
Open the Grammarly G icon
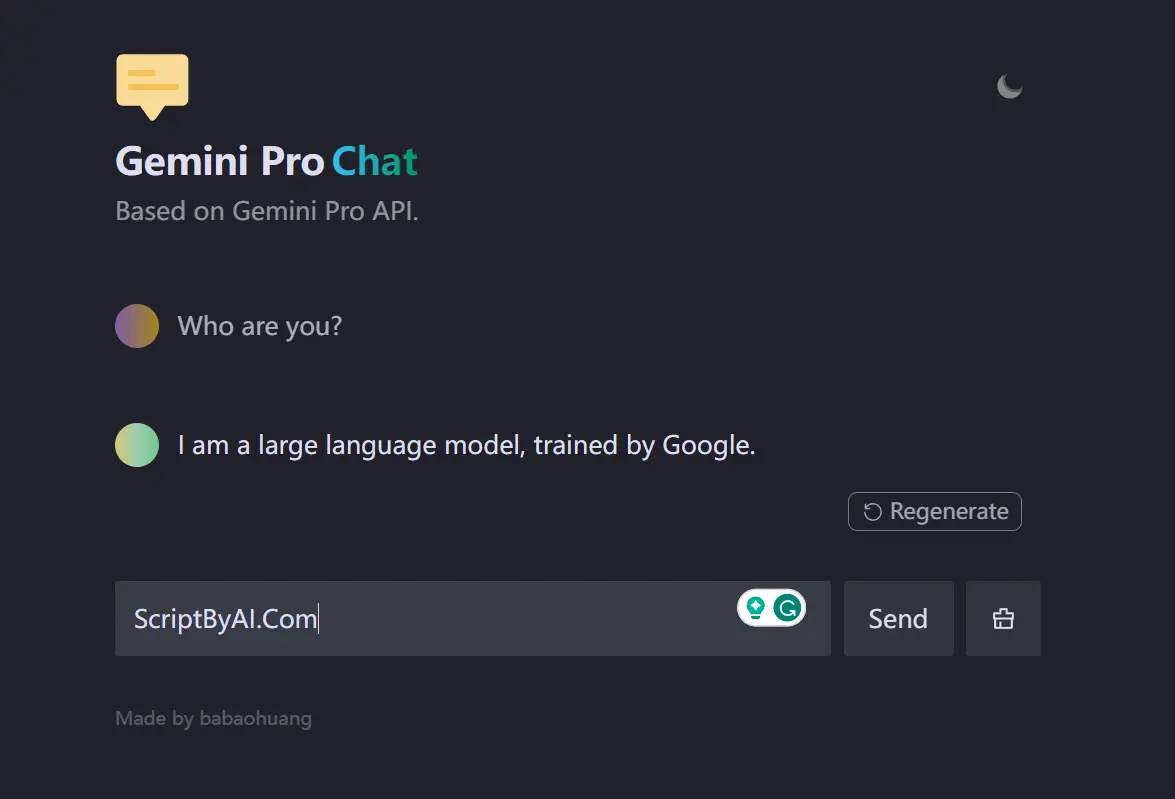click(789, 607)
